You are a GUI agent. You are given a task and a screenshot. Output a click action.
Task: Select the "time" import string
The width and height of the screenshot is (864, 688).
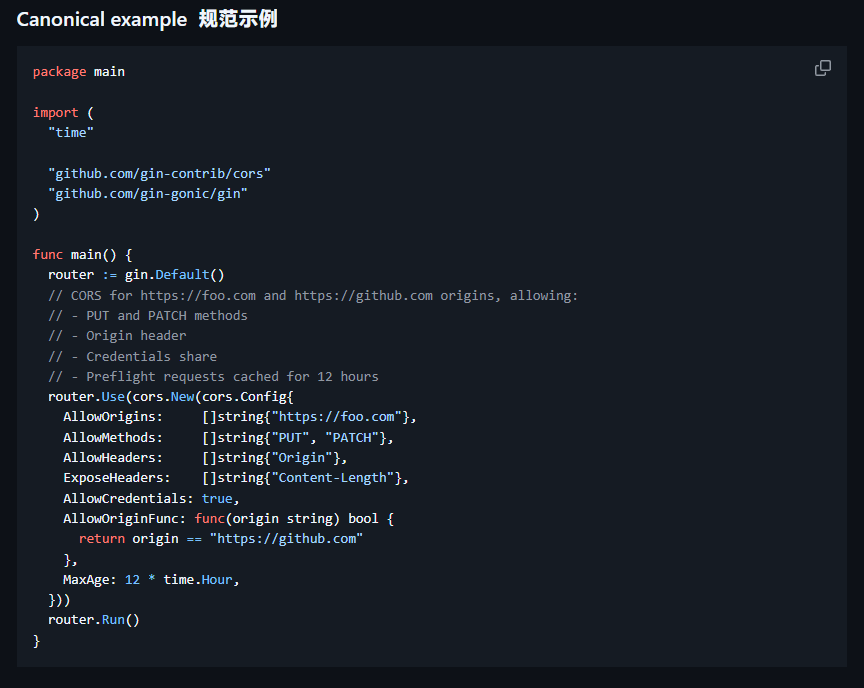click(x=70, y=133)
